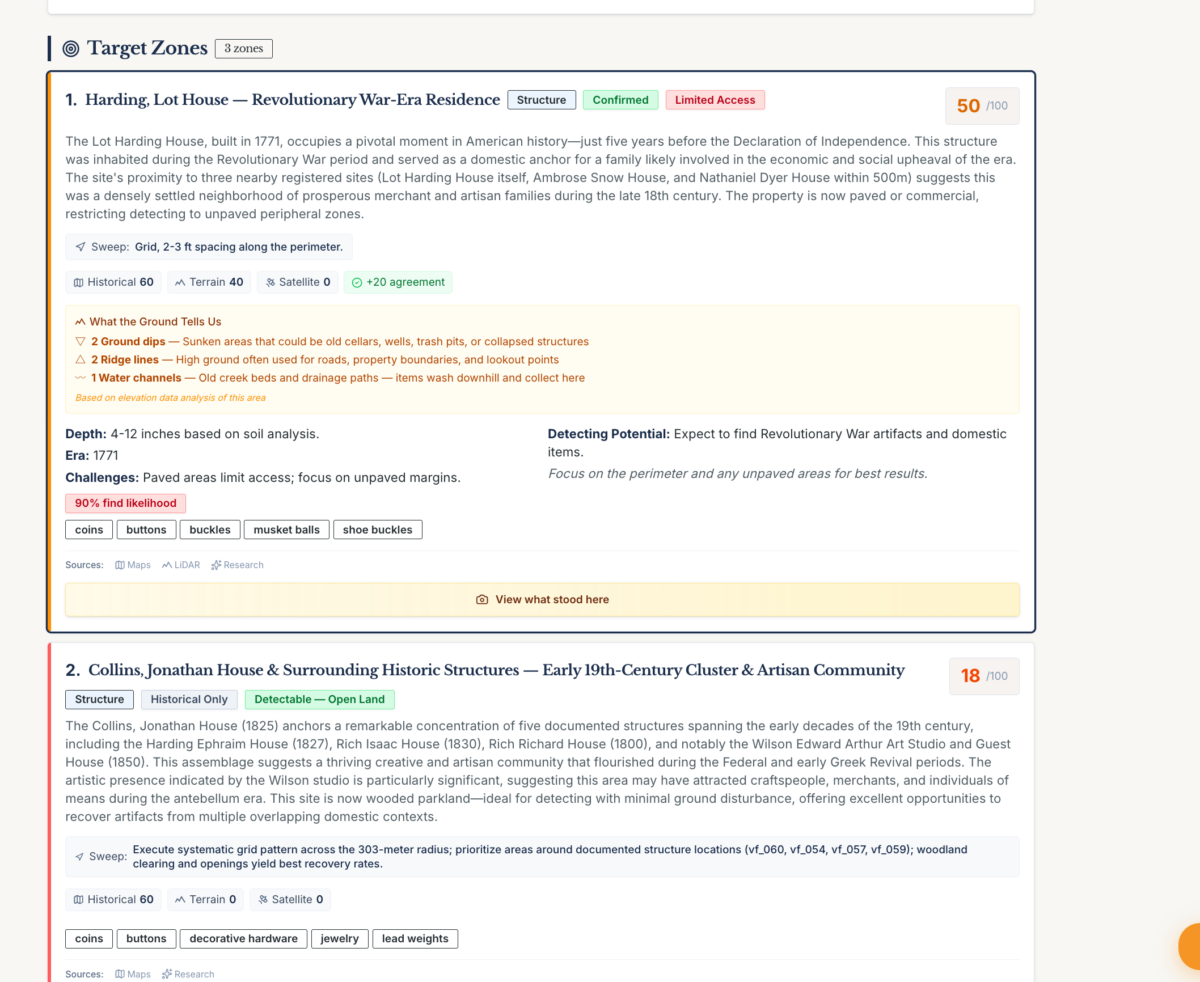1200x982 pixels.
Task: Click the Challenges: Paved areas limit access text
Action: [263, 478]
